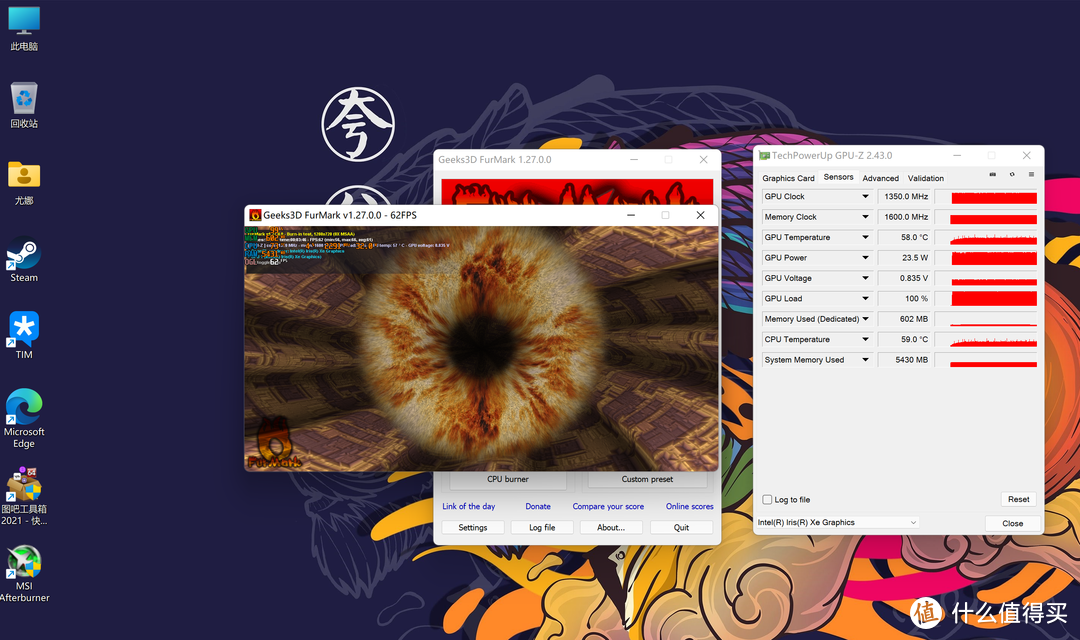Open the Intel Iris Xe Graphics GPU selector
Image resolution: width=1080 pixels, height=640 pixels.
pyautogui.click(x=838, y=522)
